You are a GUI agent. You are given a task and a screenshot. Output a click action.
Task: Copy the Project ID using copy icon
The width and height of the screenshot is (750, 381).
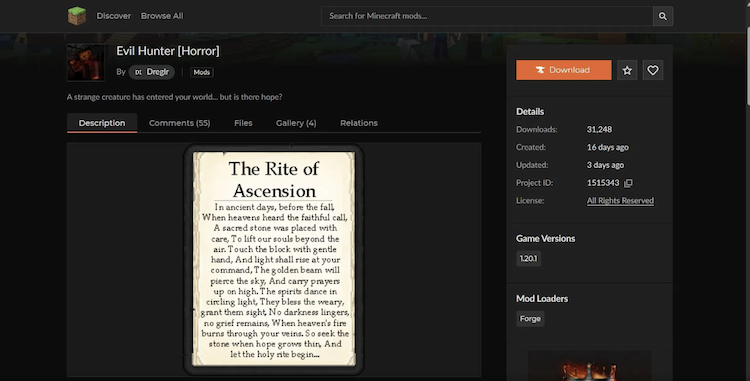[x=629, y=183]
